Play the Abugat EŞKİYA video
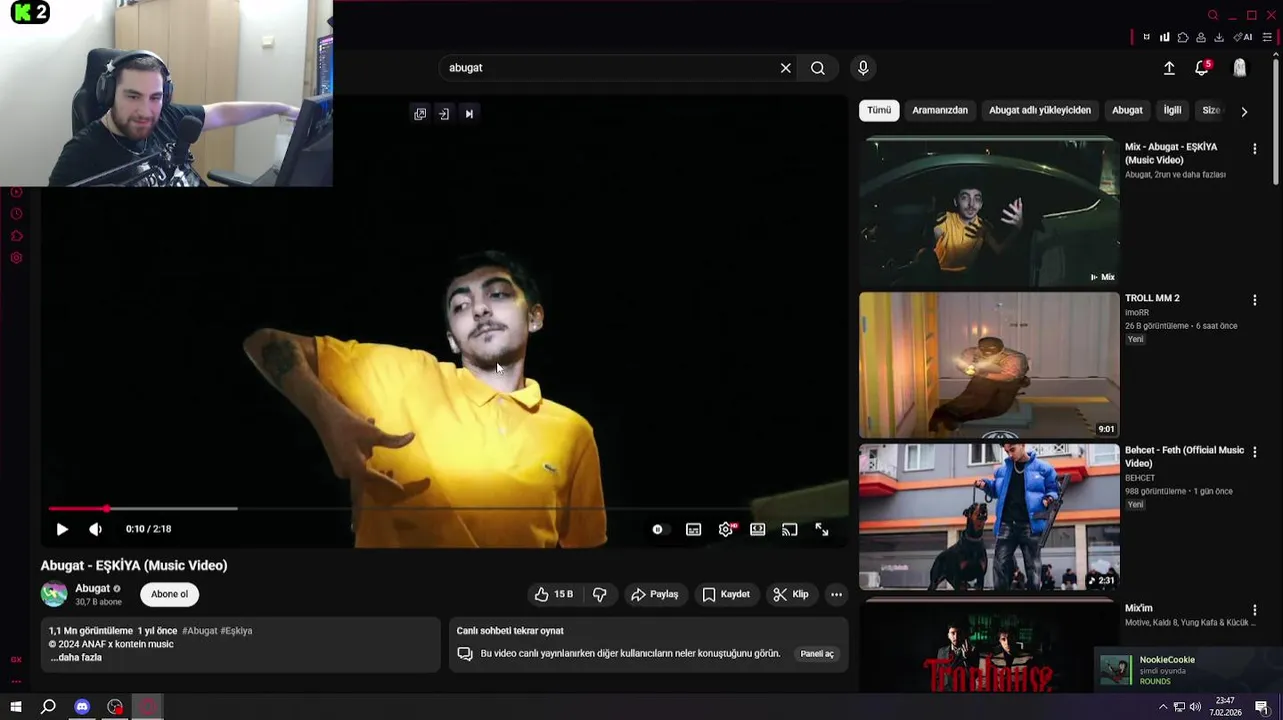 coord(62,529)
